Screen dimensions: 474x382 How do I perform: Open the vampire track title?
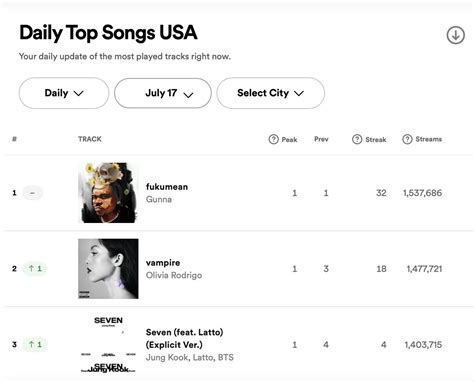[x=163, y=263]
